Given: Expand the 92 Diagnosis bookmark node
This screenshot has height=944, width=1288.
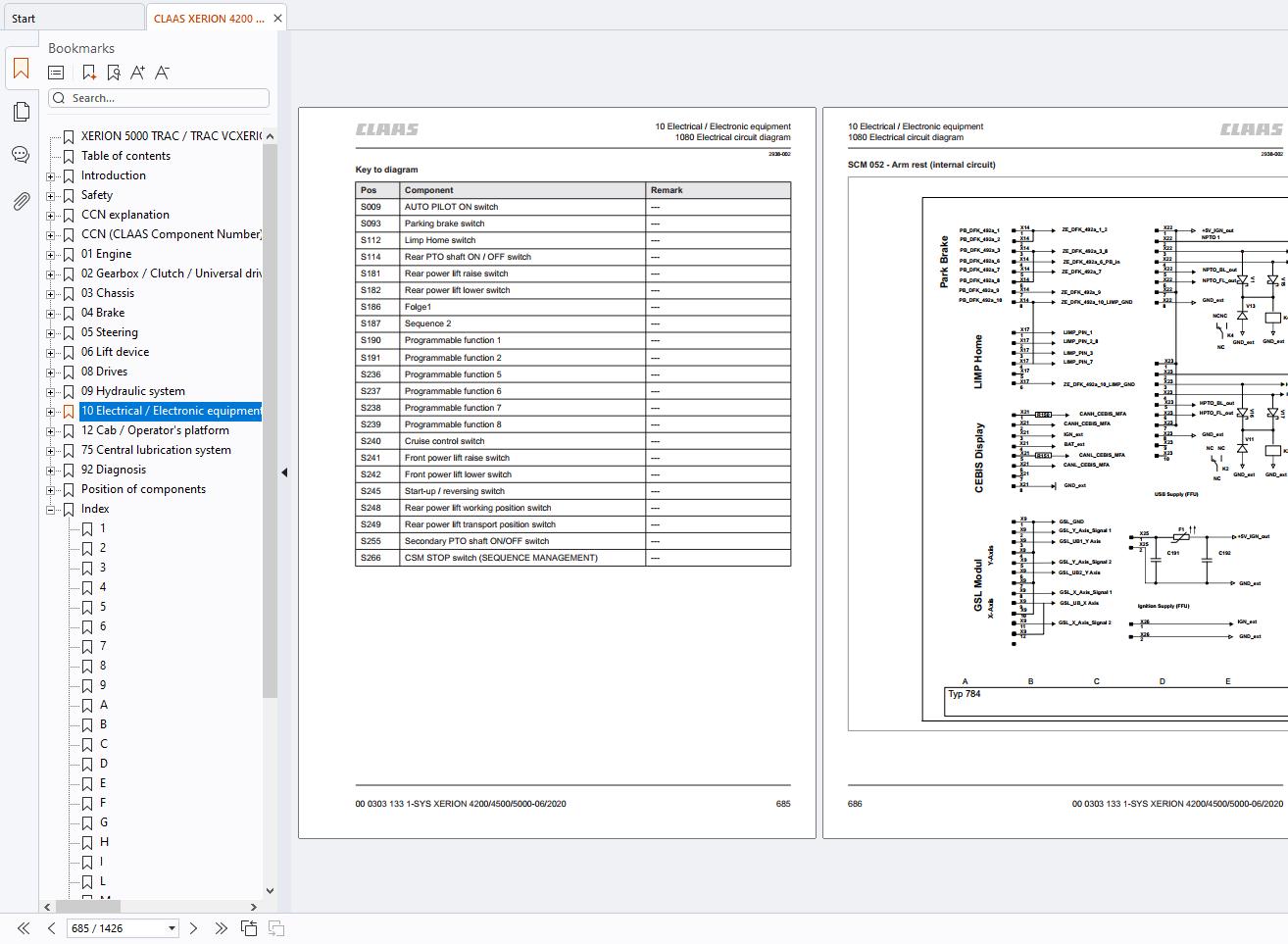Looking at the screenshot, I should (x=51, y=471).
